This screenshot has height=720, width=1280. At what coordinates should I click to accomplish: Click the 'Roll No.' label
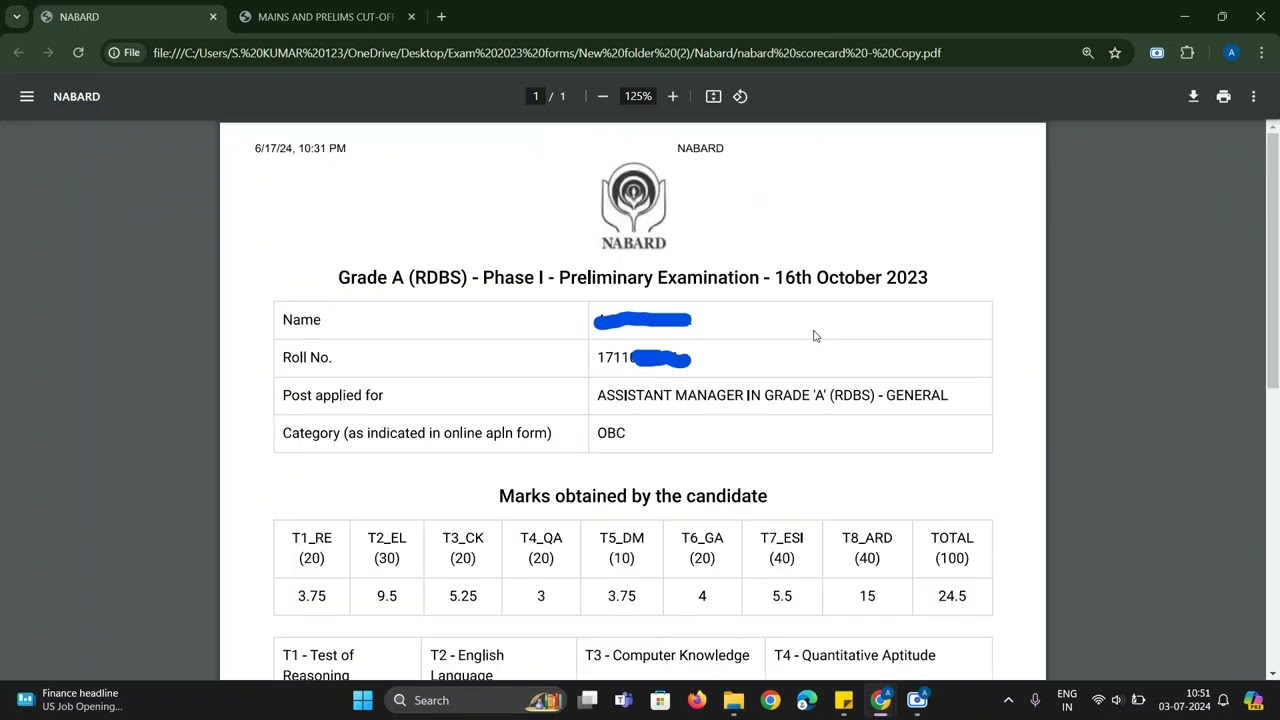(307, 357)
